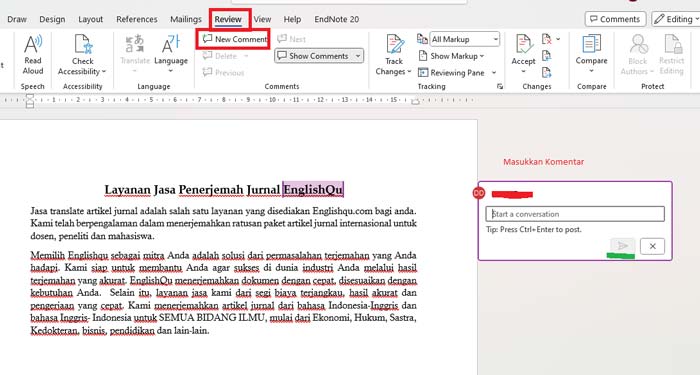Open the EndNote 20 tab
700x375 pixels.
337,19
